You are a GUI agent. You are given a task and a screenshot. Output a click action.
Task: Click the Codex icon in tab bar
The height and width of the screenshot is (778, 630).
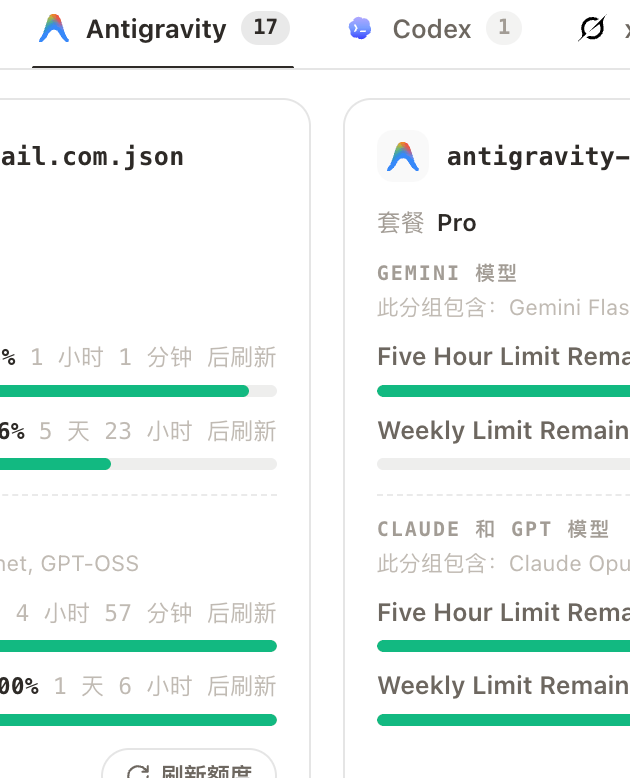360,28
